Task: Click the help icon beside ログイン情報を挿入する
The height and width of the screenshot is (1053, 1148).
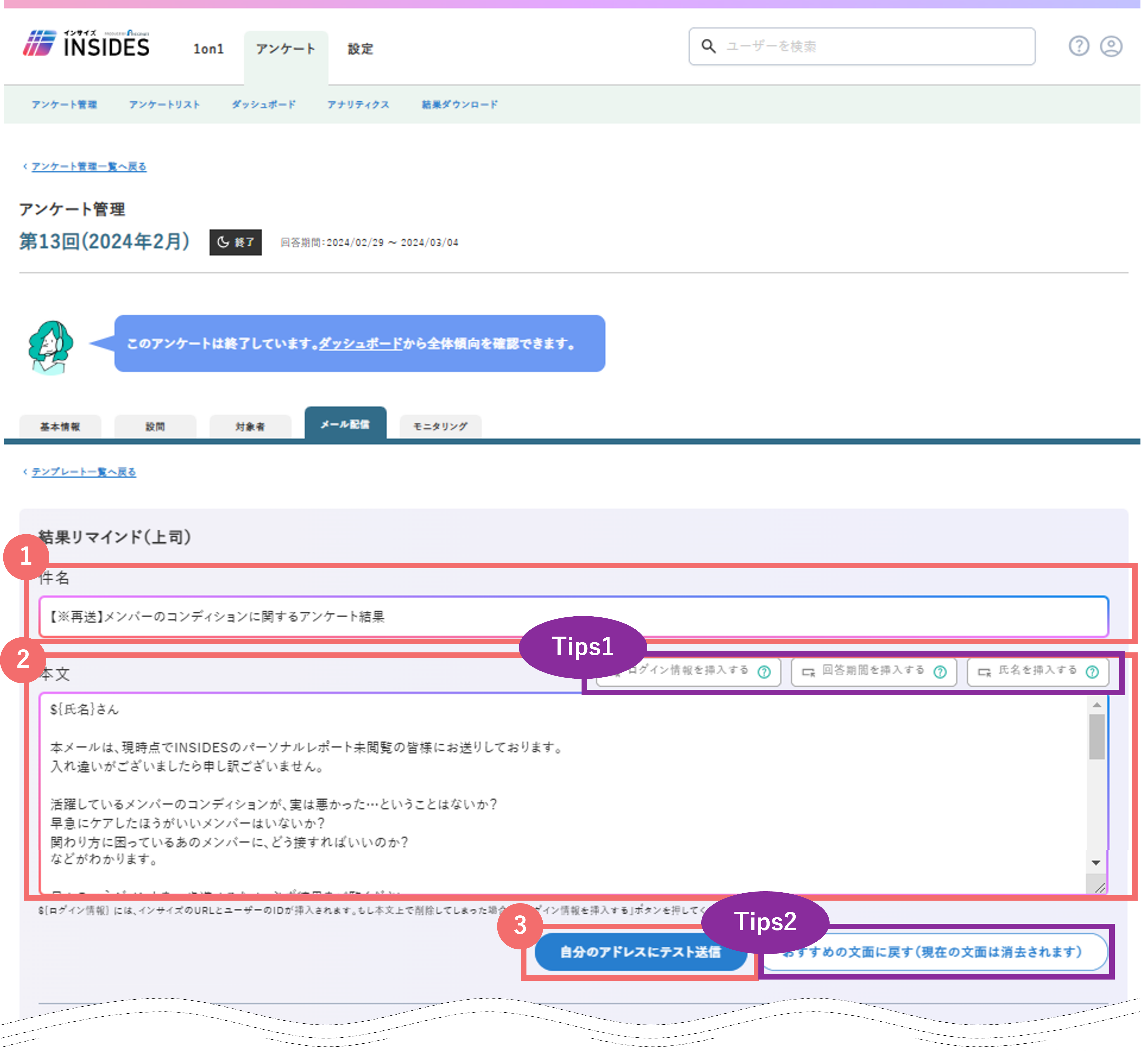Action: coord(764,672)
